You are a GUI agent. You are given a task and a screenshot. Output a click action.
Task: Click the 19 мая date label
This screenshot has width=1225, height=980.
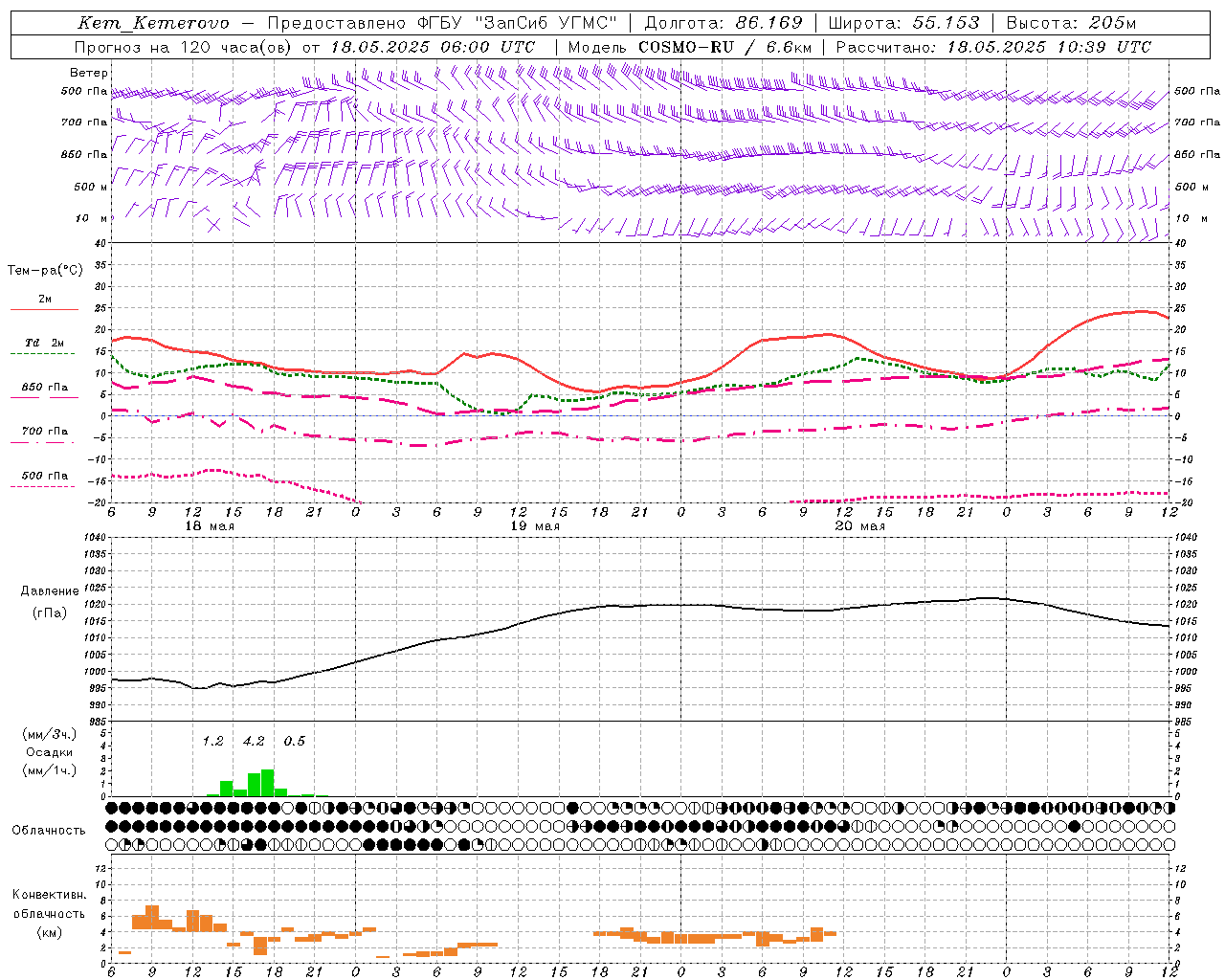pos(535,526)
